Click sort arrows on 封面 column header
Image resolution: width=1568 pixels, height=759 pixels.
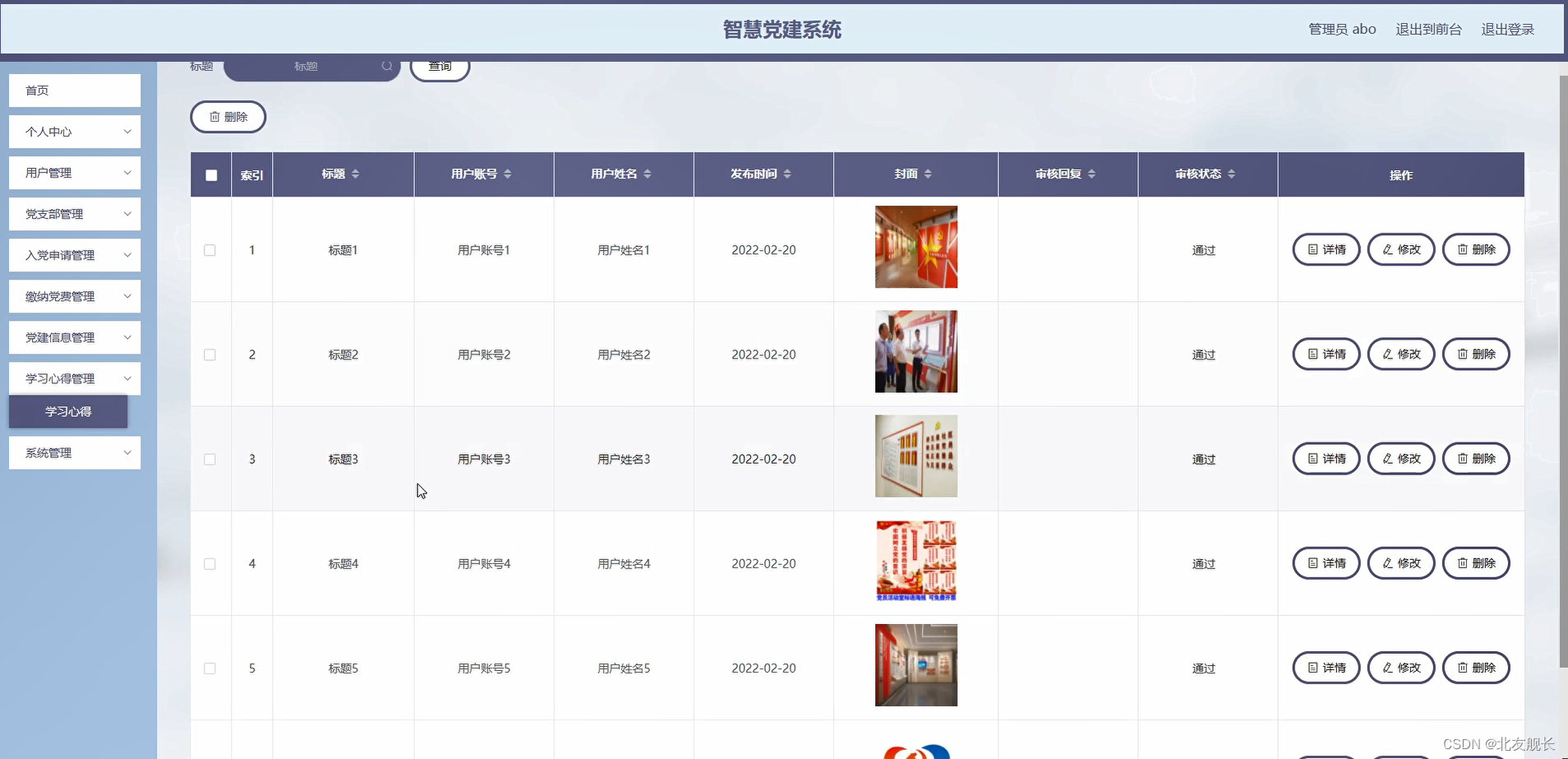pos(928,174)
